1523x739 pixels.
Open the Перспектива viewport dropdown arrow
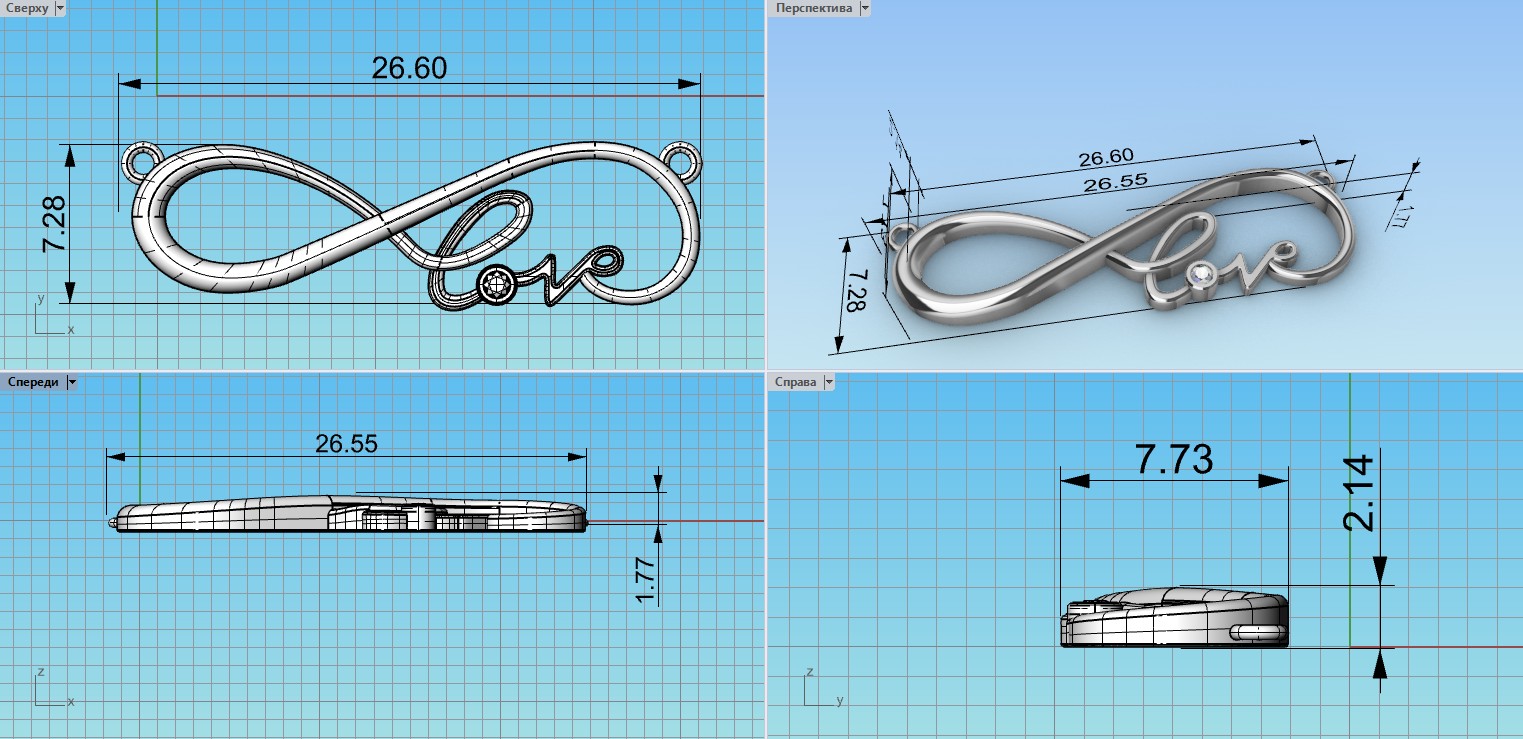coord(865,8)
